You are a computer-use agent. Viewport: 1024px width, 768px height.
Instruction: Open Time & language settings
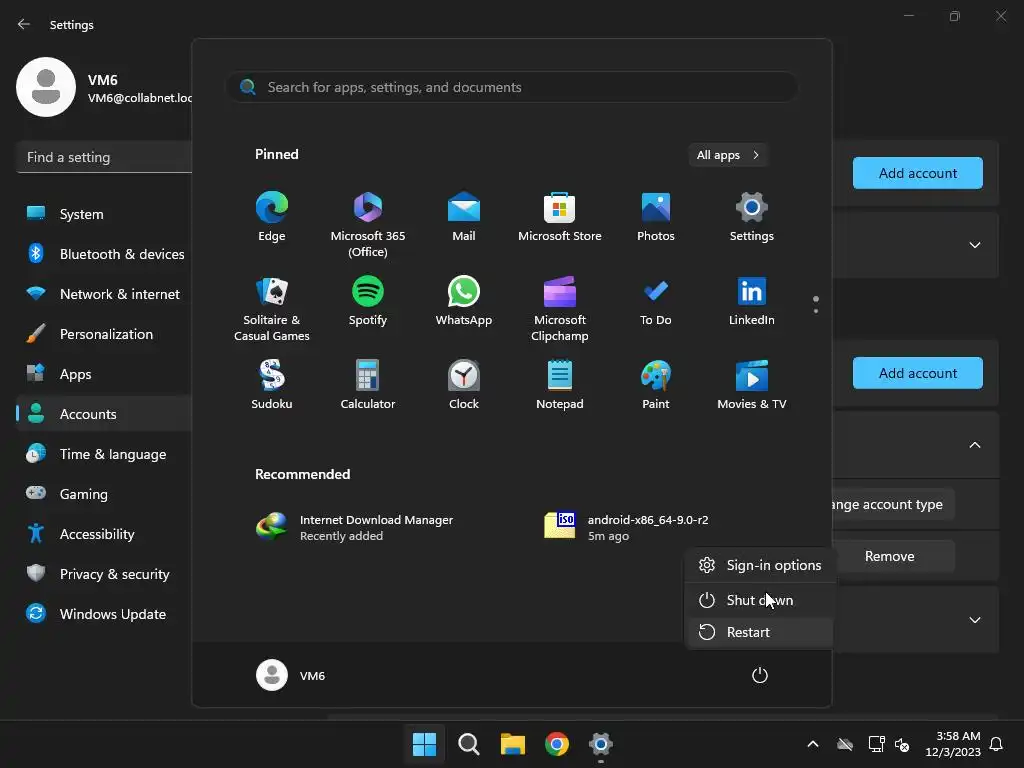click(x=104, y=454)
